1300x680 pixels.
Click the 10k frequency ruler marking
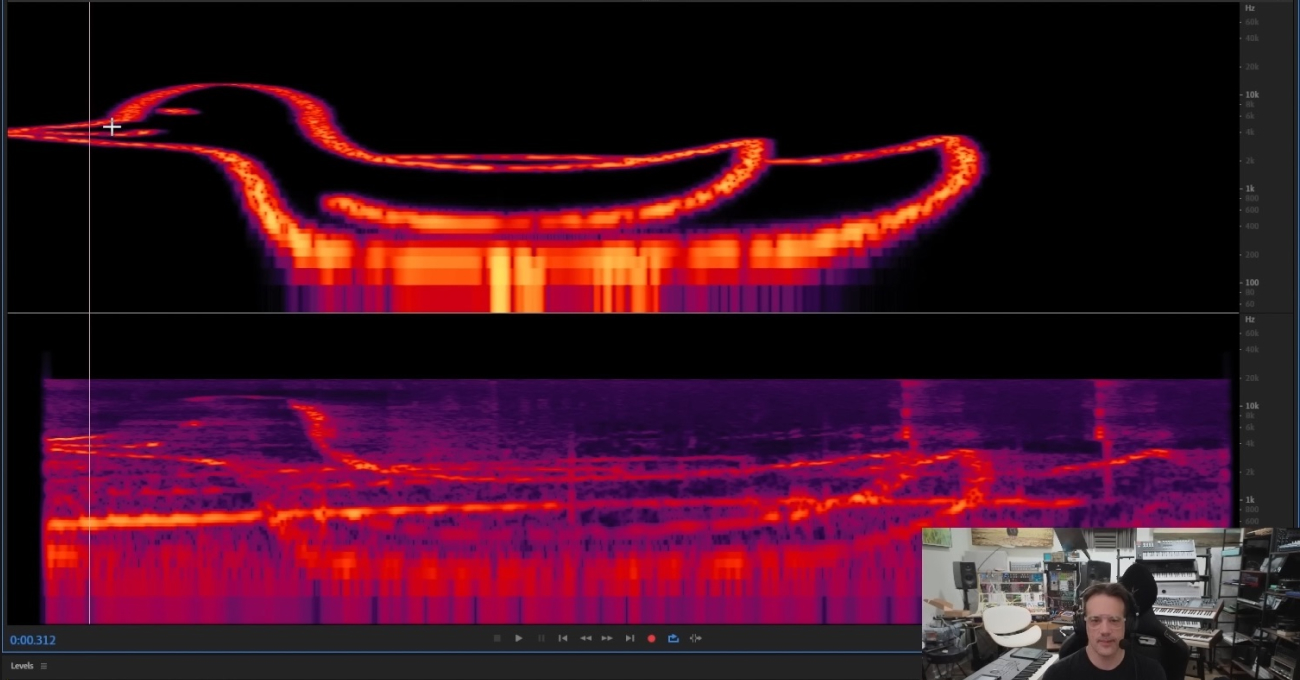click(x=1251, y=94)
